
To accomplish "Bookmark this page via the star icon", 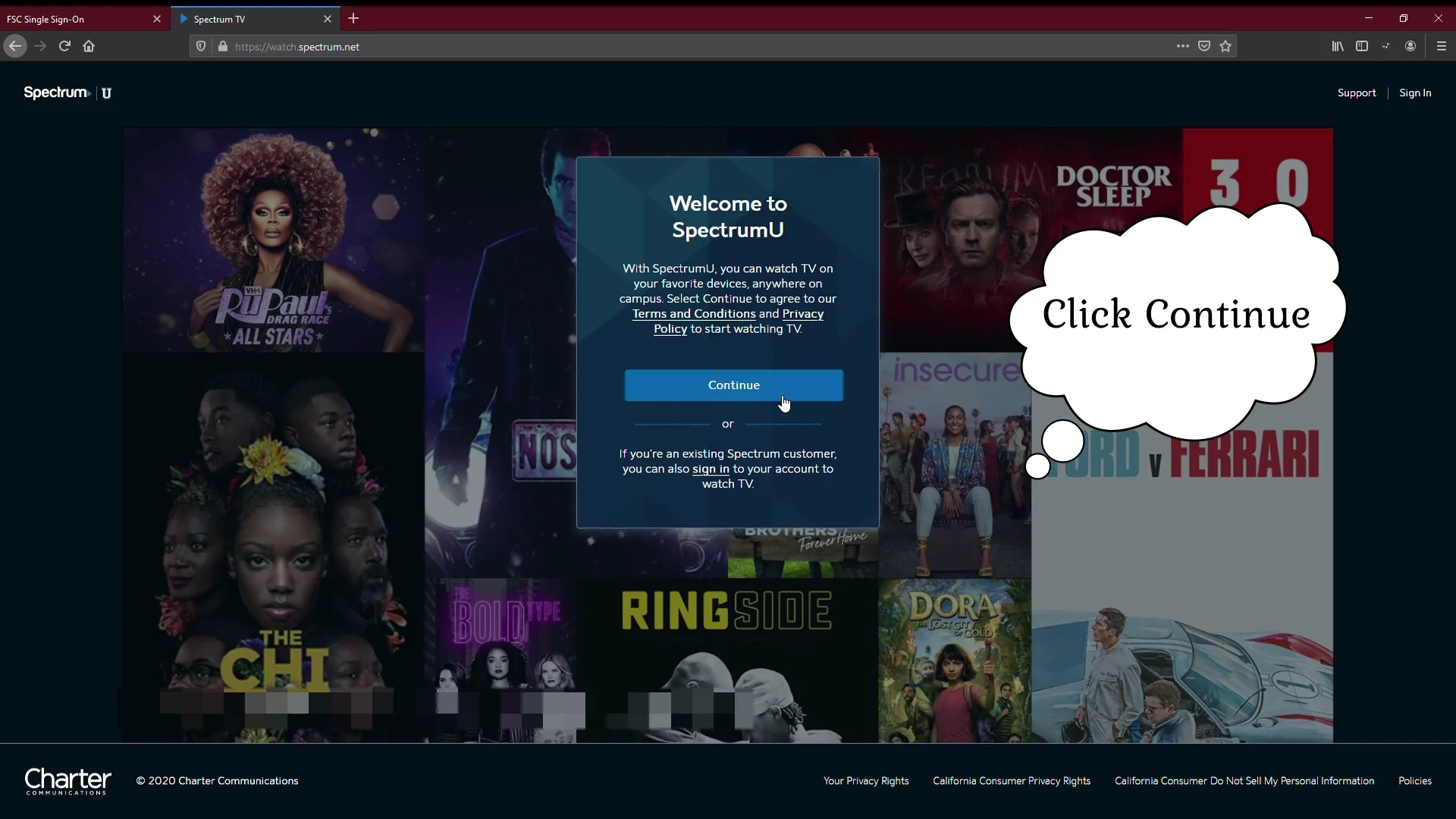I will point(1226,46).
